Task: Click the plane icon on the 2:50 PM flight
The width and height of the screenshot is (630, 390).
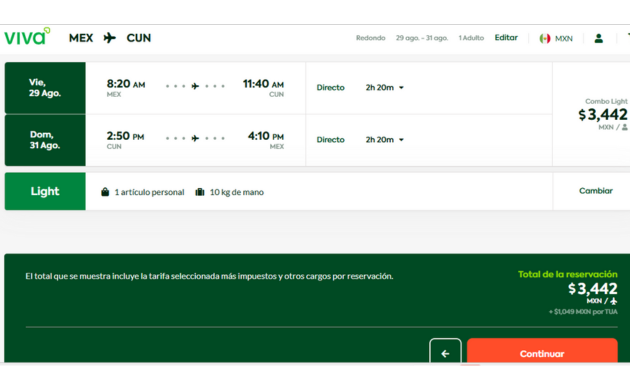Action: pos(195,139)
